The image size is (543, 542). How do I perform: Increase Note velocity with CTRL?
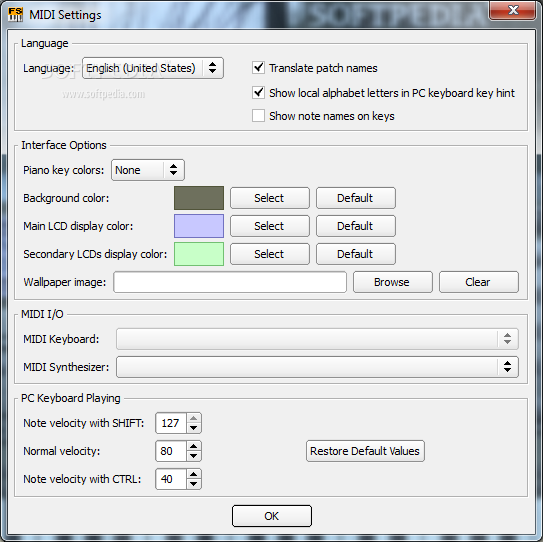pos(194,474)
